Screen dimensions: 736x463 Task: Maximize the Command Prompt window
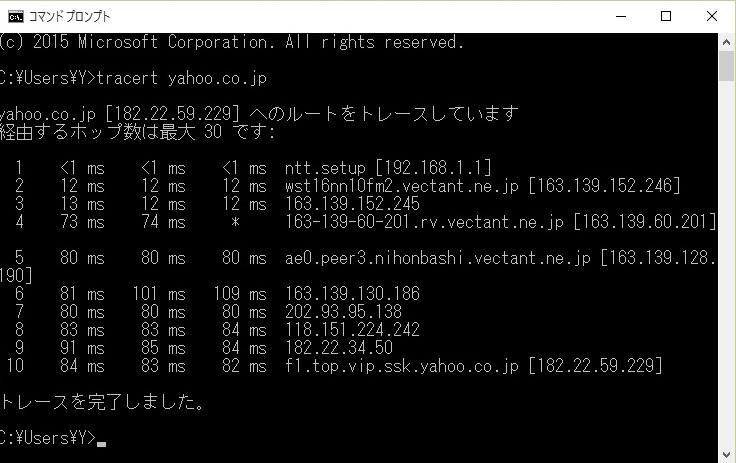point(666,16)
